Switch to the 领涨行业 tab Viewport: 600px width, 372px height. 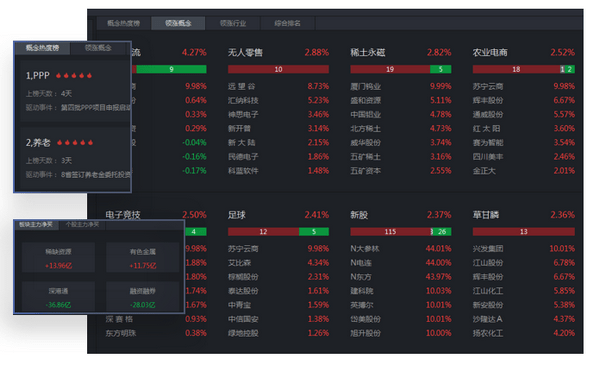(x=233, y=23)
